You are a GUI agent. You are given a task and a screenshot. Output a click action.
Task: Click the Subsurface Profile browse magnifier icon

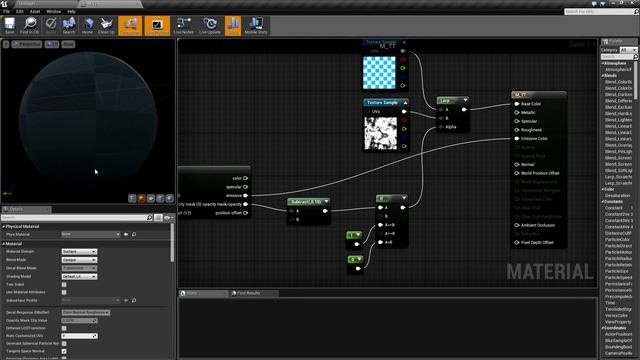[134, 300]
